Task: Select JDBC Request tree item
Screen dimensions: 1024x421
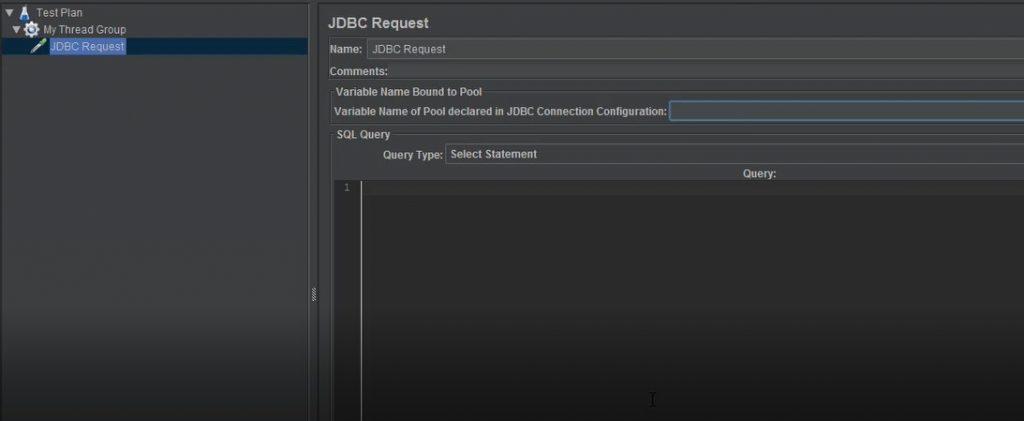Action: [x=88, y=46]
